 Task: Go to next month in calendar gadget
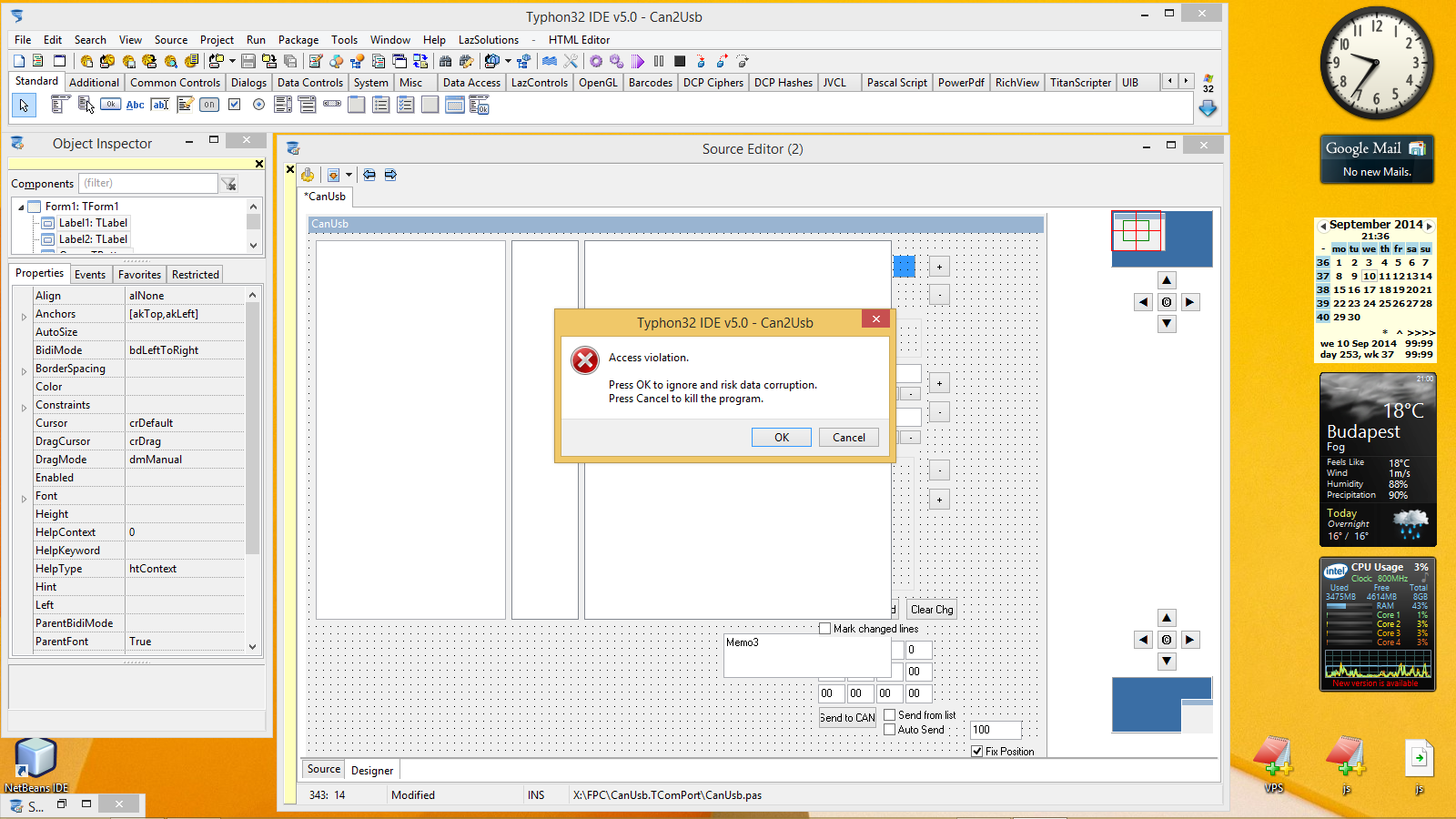coord(1430,226)
